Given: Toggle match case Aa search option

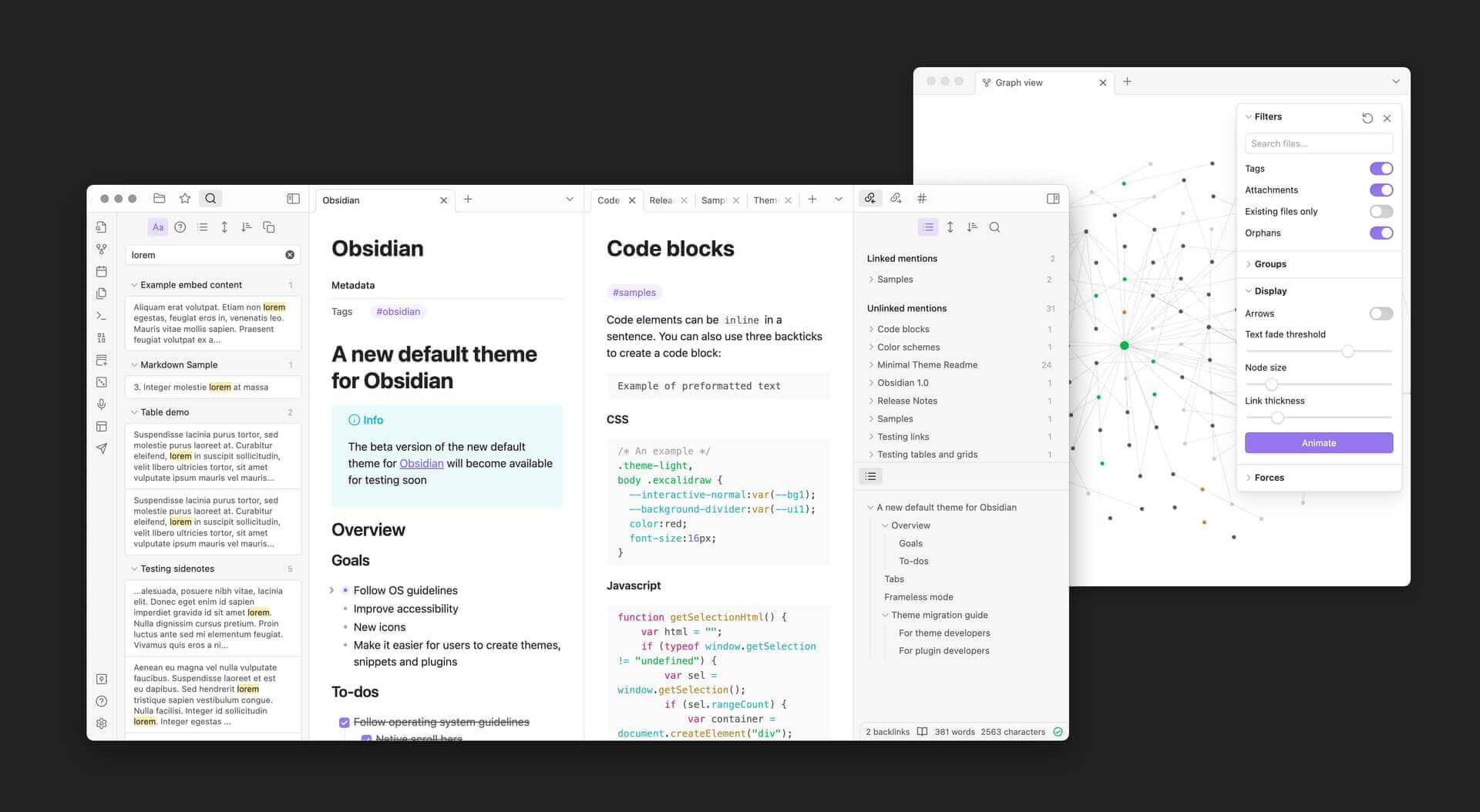Looking at the screenshot, I should point(157,227).
